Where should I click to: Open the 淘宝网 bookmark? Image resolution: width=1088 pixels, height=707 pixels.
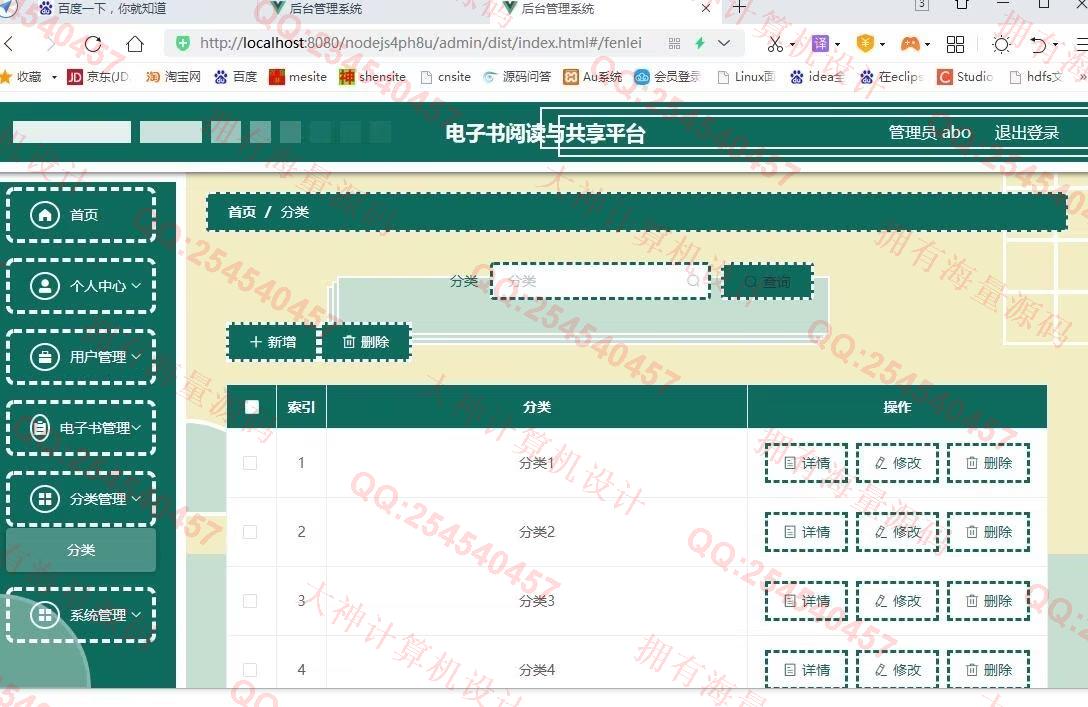point(173,76)
